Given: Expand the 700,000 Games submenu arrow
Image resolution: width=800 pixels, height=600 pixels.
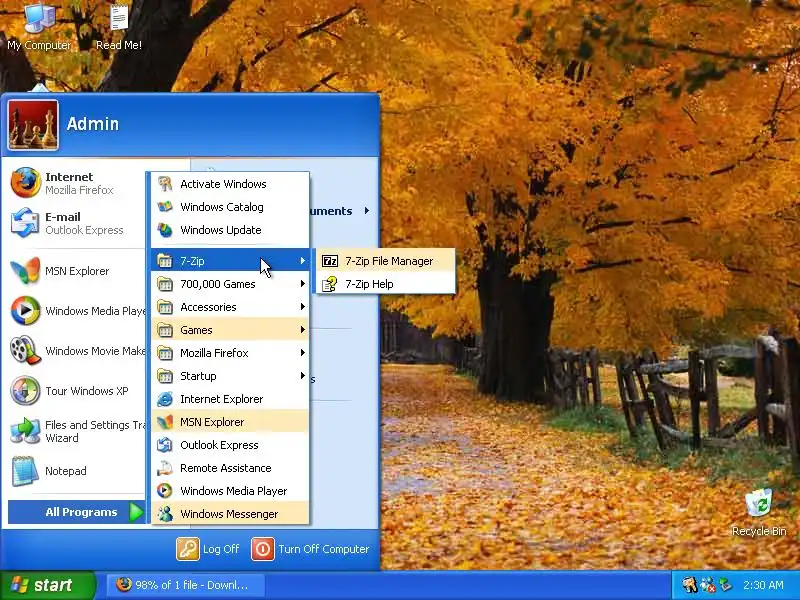Looking at the screenshot, I should tap(303, 284).
